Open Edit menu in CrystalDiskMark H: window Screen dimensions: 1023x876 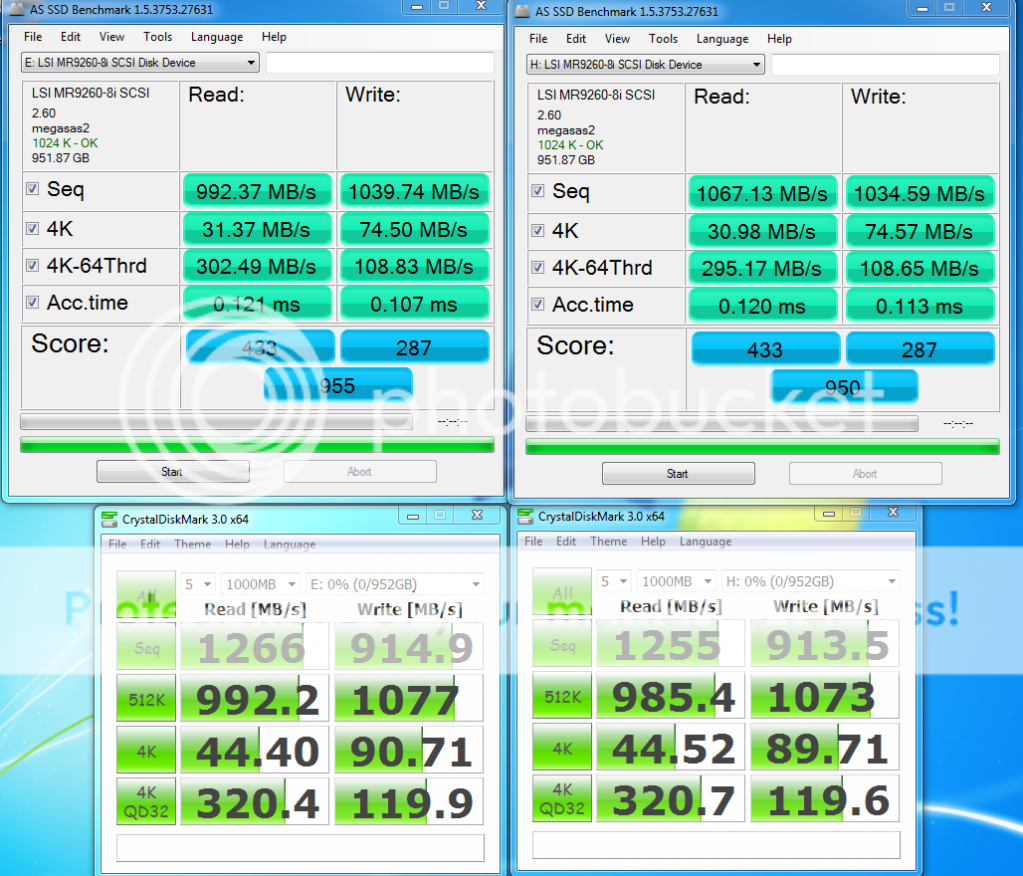[566, 541]
